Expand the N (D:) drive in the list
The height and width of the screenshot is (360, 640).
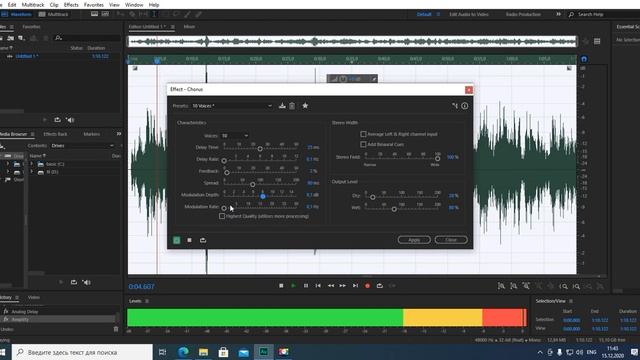click(32, 172)
